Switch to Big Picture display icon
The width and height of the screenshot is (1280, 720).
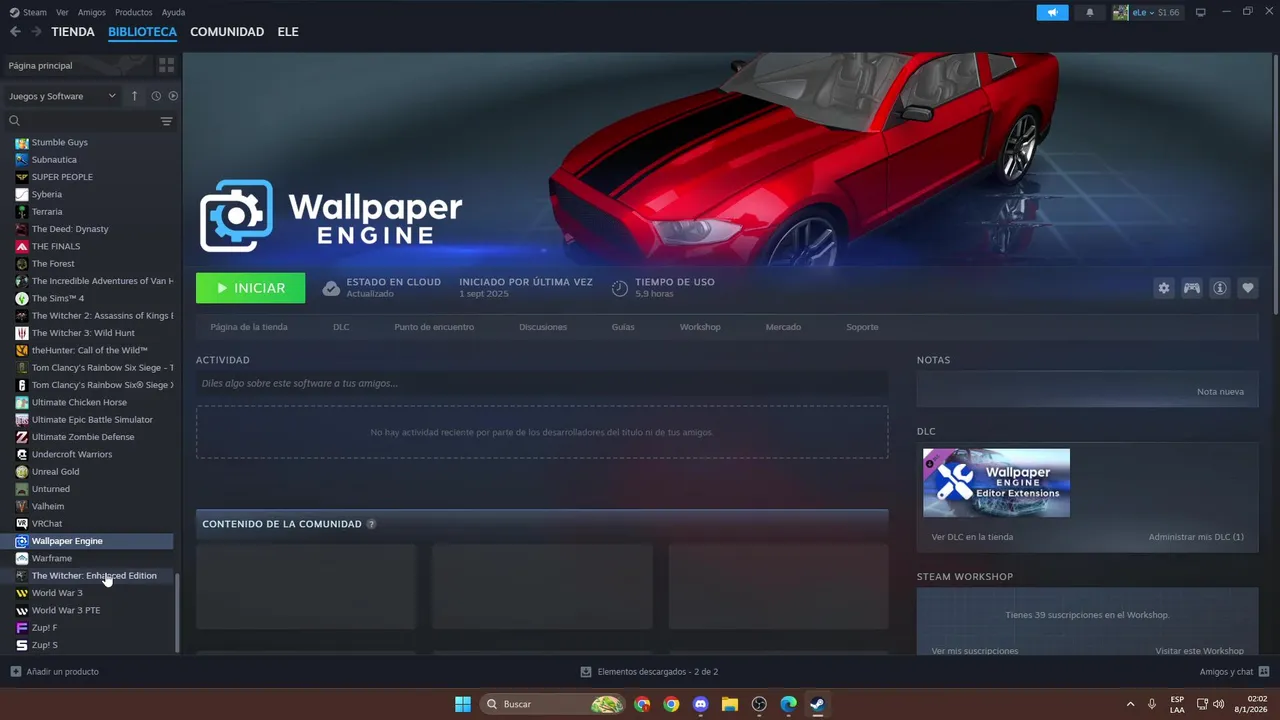[x=1201, y=12]
